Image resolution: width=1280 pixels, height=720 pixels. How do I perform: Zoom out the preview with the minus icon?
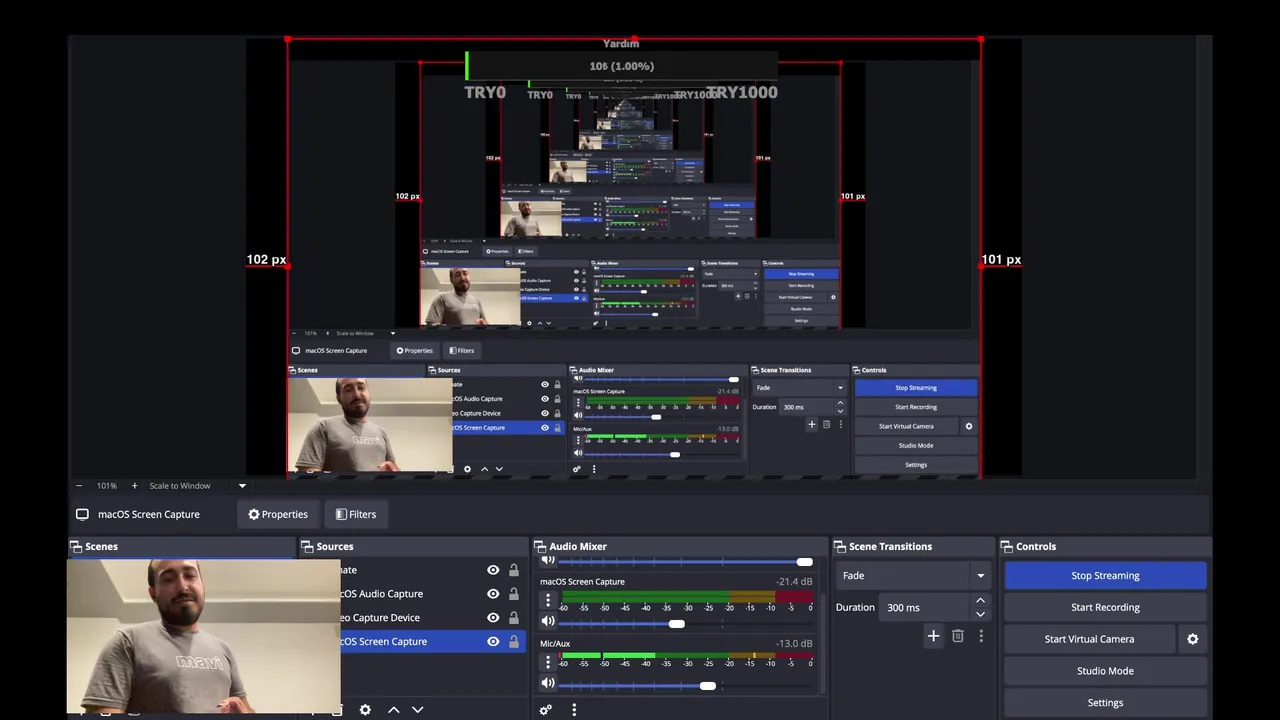(x=79, y=486)
